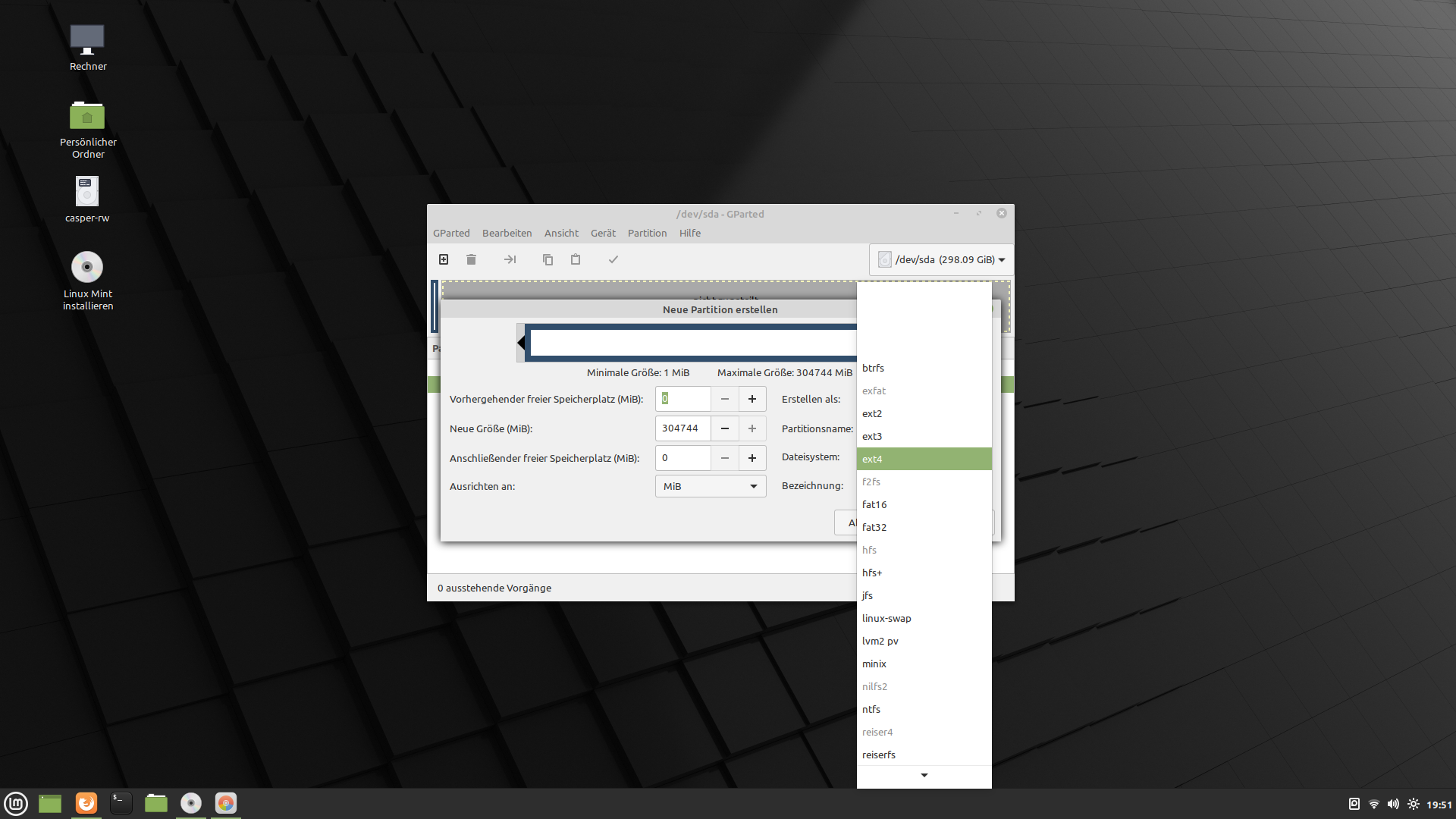Click the delete partition trash icon
Screen dimensions: 1456x819
(471, 259)
